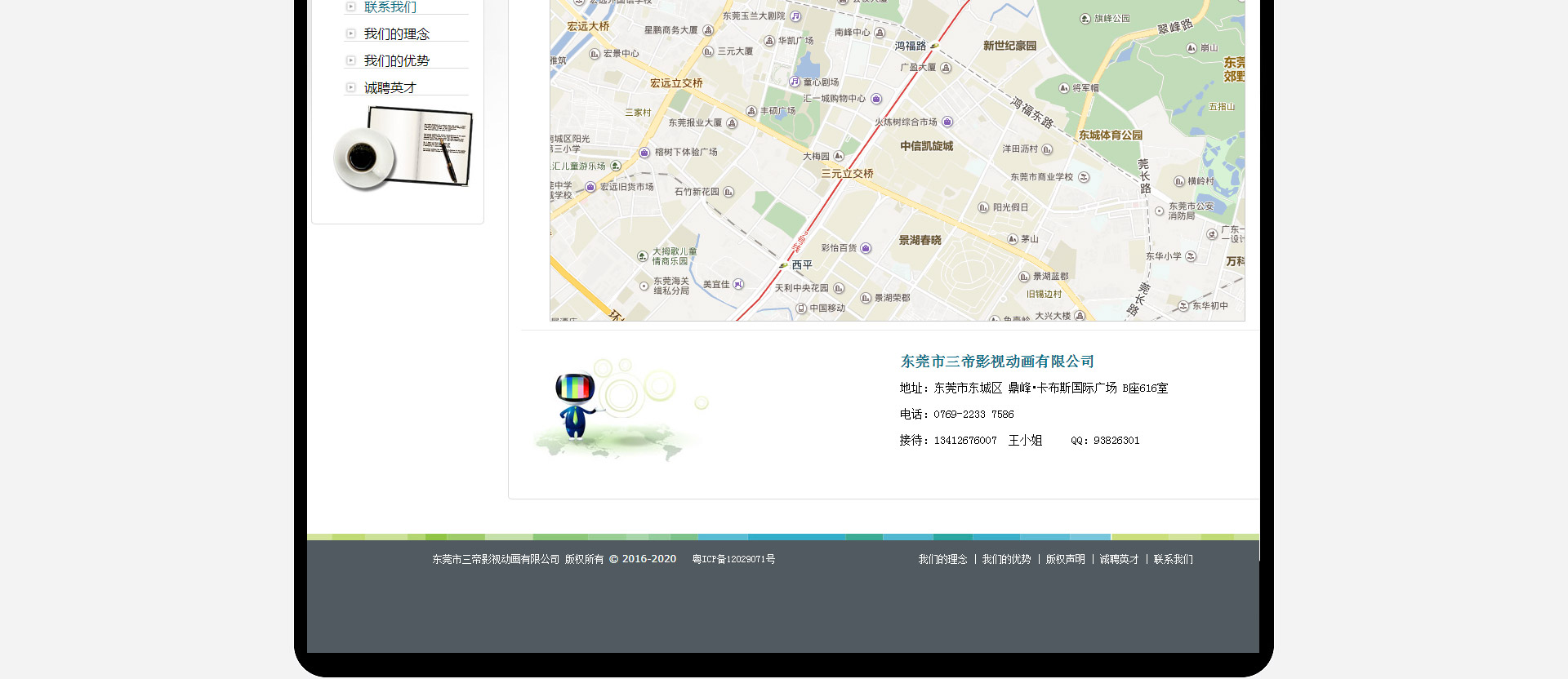Click 大梅园 marker on map
The width and height of the screenshot is (1568, 679).
(839, 156)
